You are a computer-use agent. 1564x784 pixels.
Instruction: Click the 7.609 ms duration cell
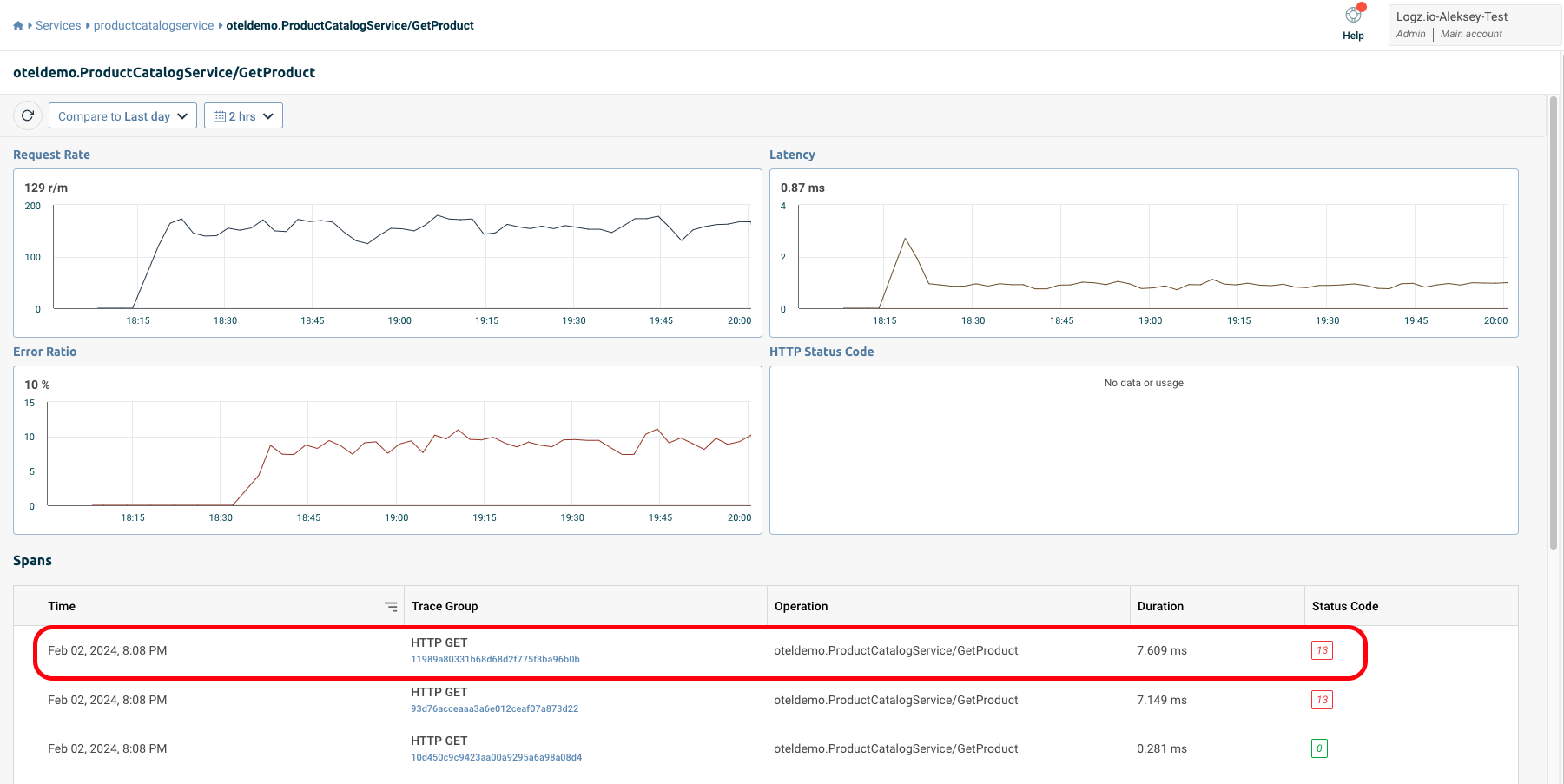(1162, 650)
